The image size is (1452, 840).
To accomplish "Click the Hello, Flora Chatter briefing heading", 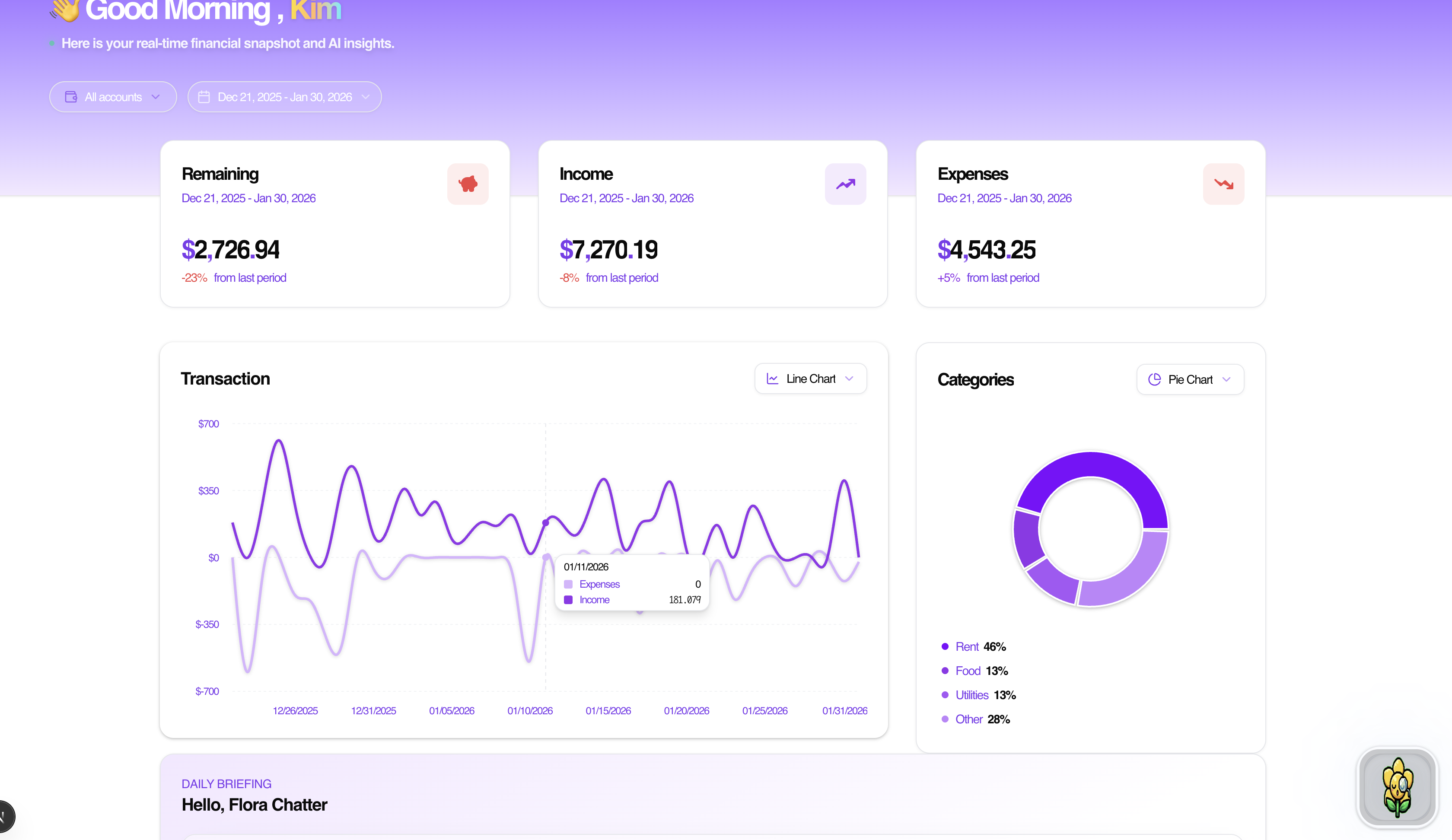I will tap(254, 804).
